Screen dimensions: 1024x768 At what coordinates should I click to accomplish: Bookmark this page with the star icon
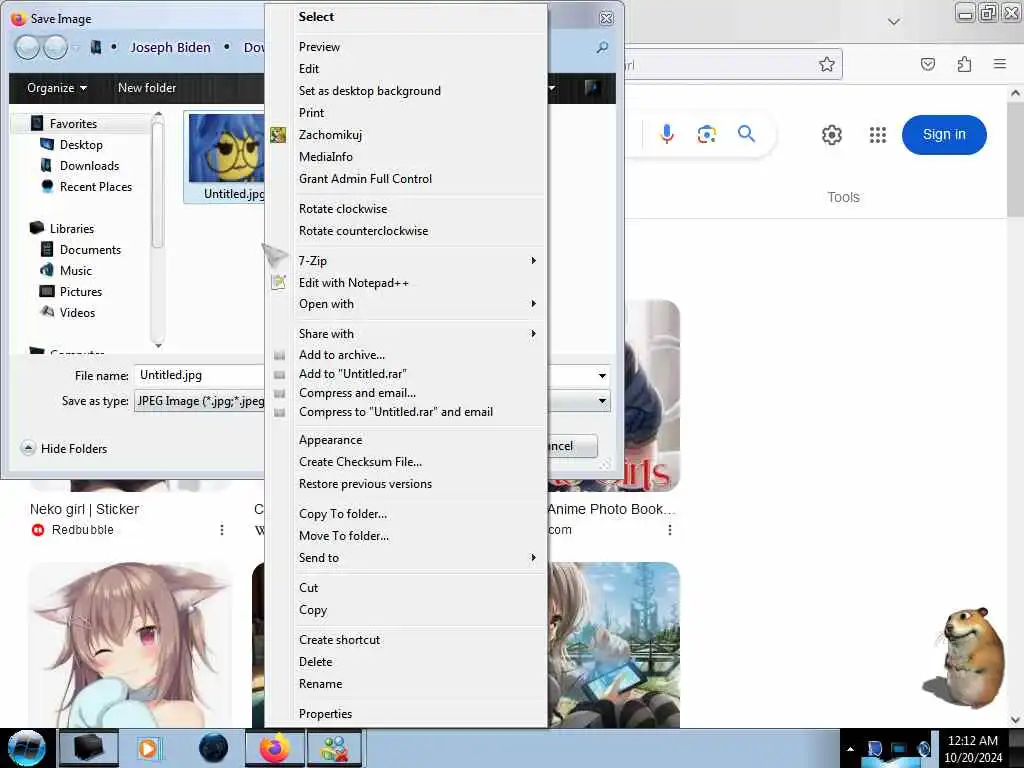coord(827,64)
